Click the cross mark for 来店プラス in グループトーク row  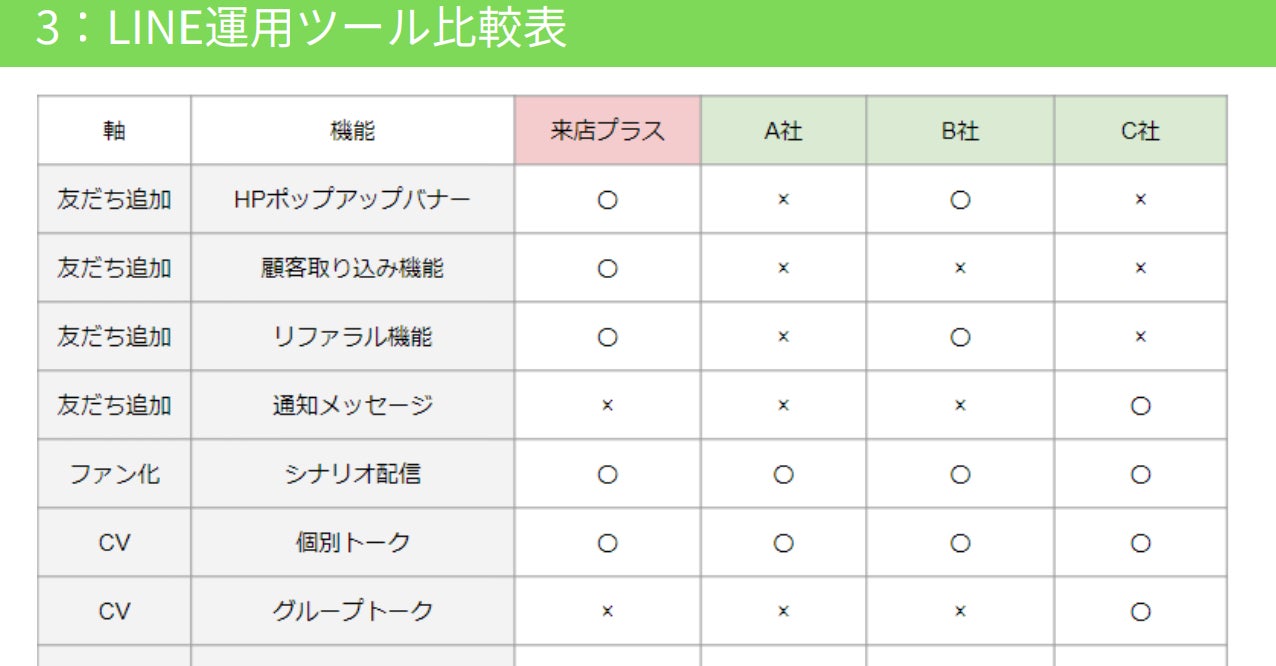[607, 611]
